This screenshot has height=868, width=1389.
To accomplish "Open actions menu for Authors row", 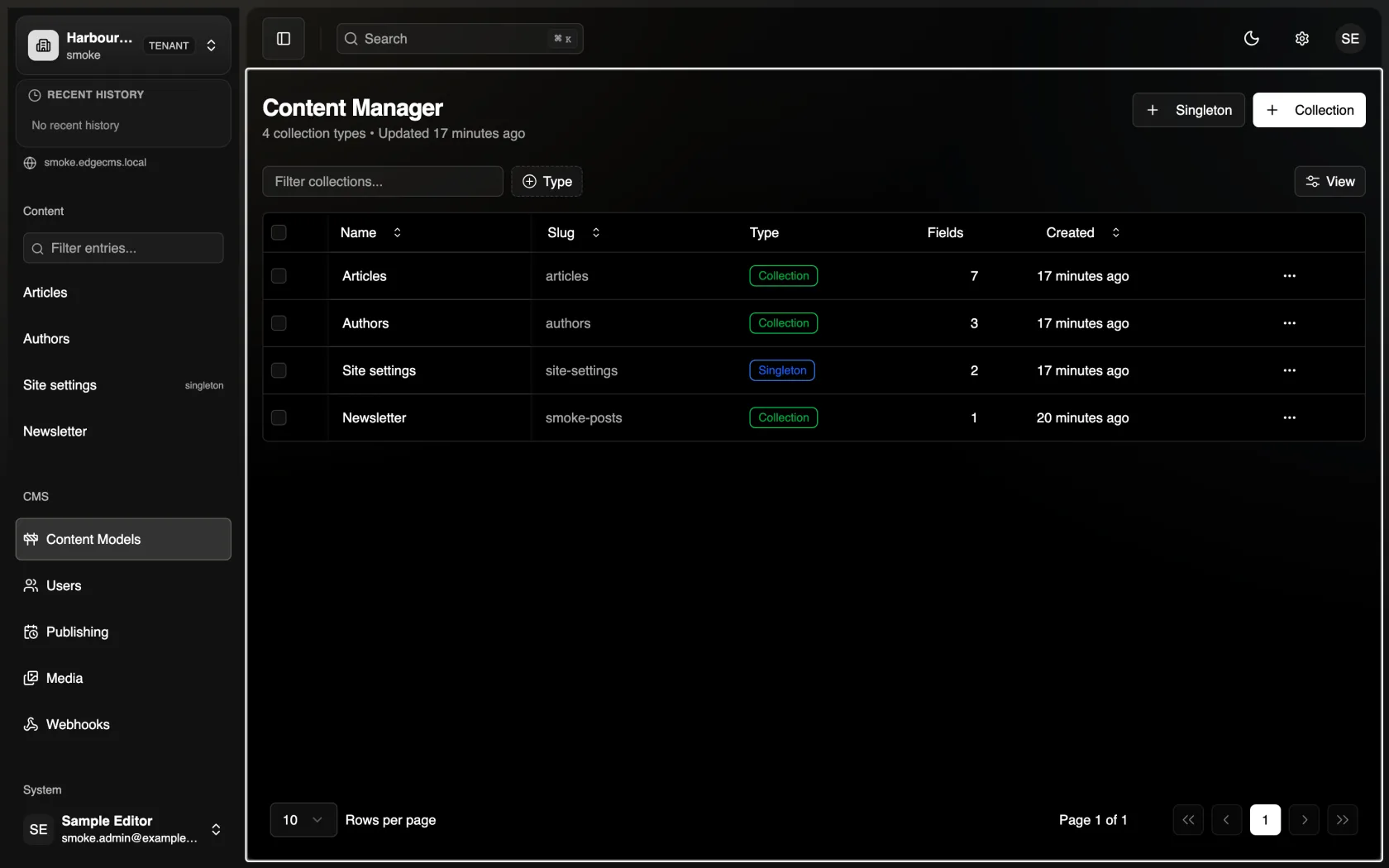I will click(x=1289, y=323).
